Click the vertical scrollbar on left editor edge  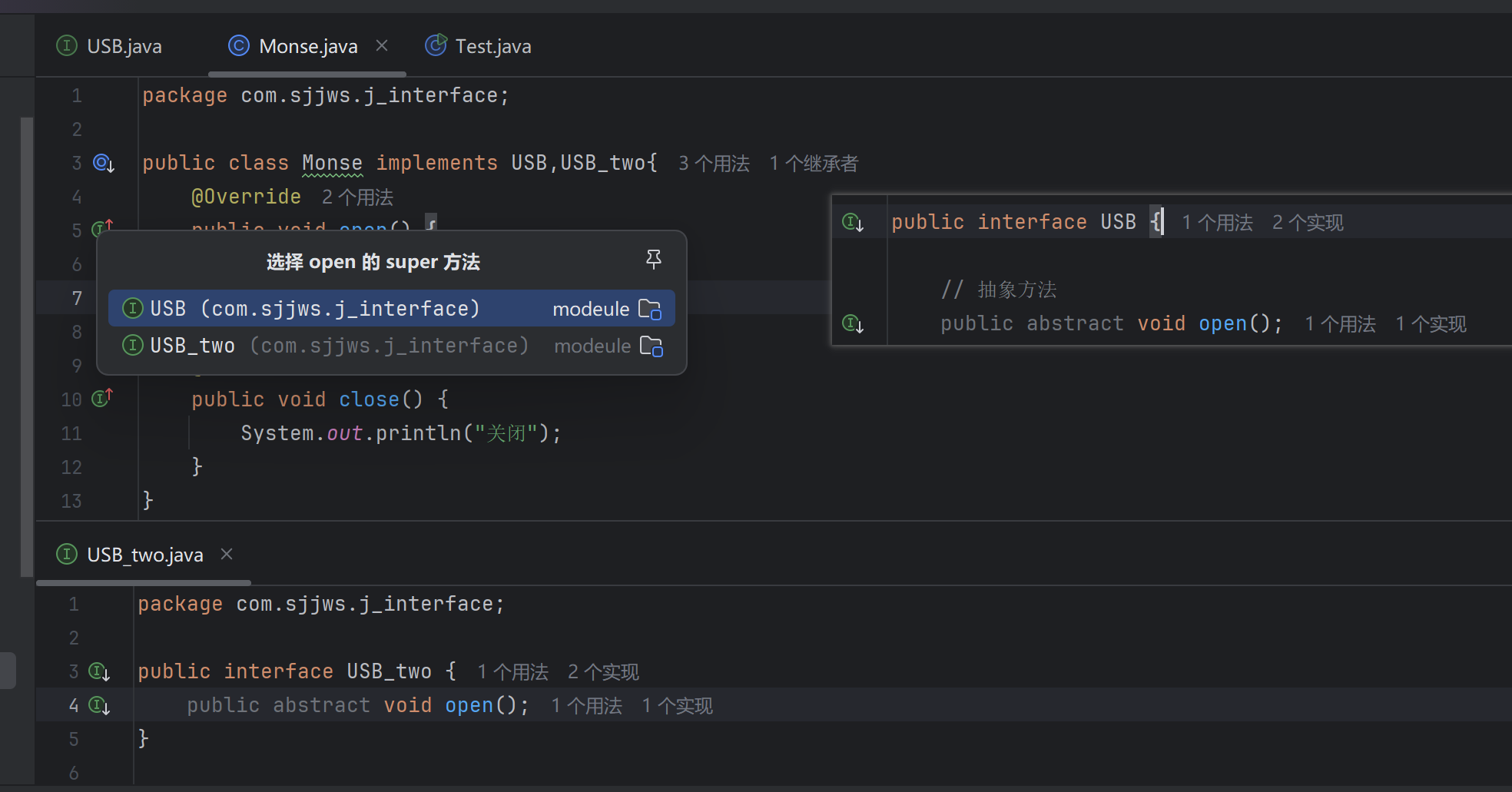(27, 346)
